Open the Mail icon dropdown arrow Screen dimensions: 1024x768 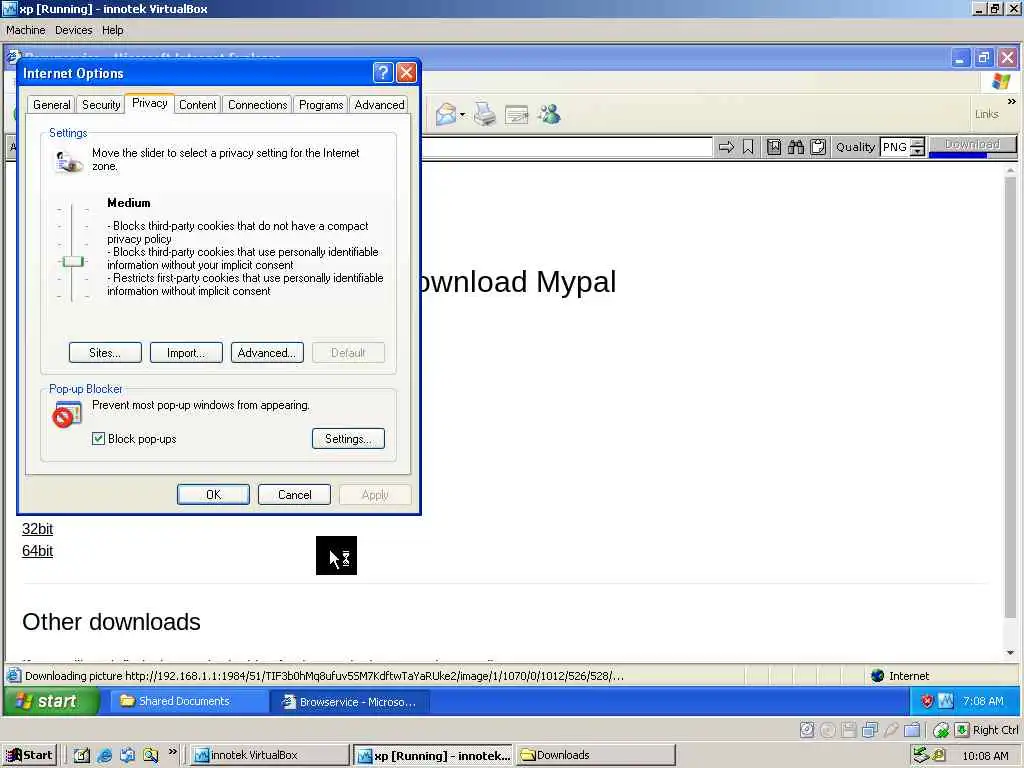(x=462, y=115)
